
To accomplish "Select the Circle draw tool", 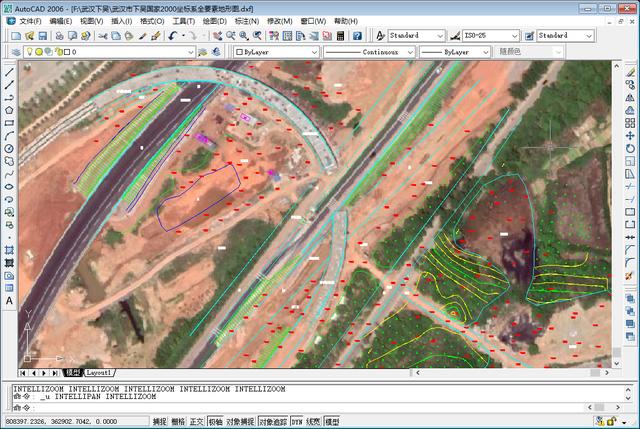I will point(9,149).
